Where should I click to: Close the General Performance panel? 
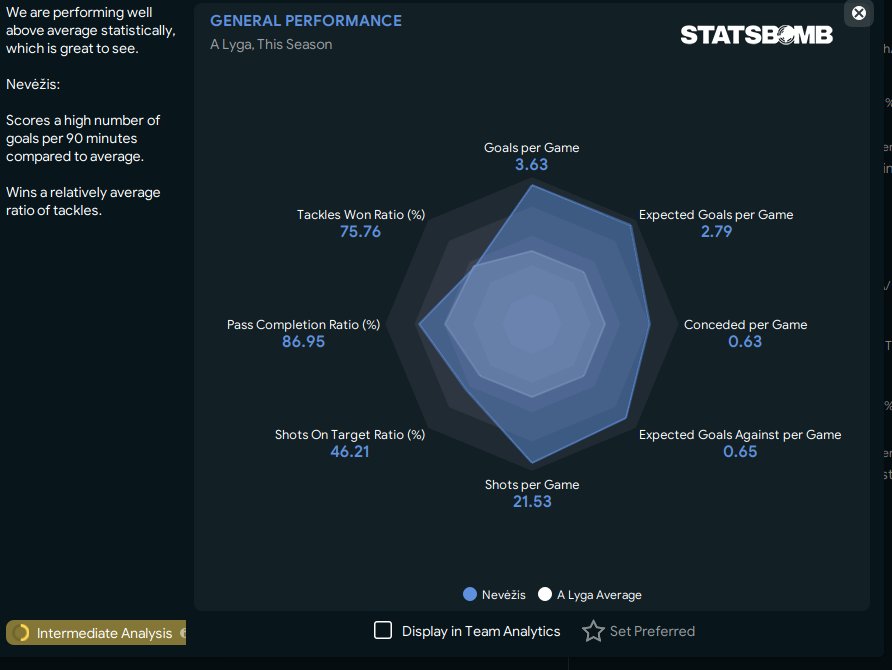click(x=858, y=13)
